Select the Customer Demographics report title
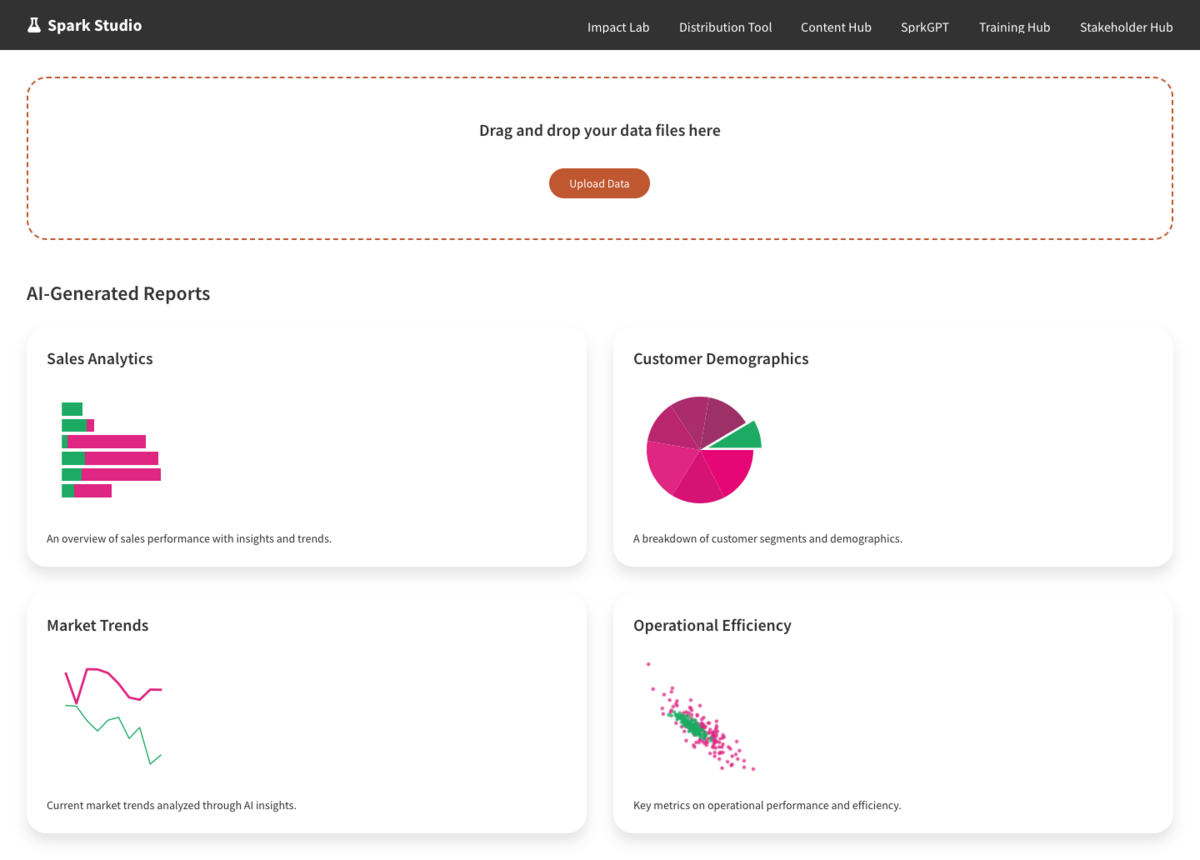The height and width of the screenshot is (860, 1200). coord(720,359)
